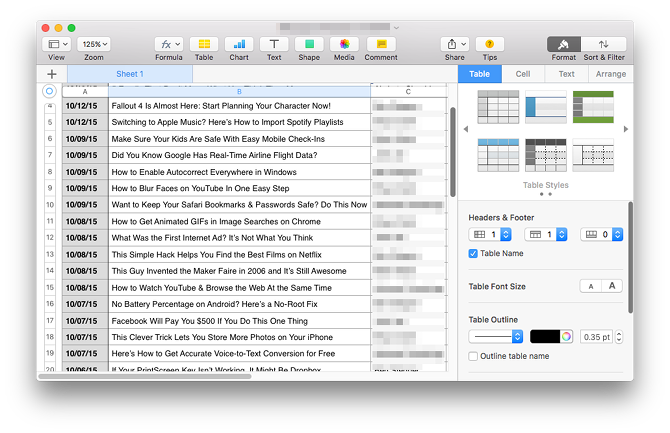This screenshot has width=670, height=433.
Task: Click the Share toolbar button
Action: (454, 44)
